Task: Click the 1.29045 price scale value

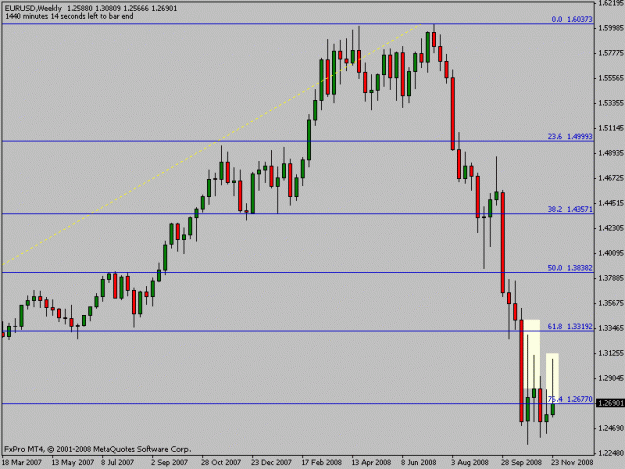Action: coord(611,378)
